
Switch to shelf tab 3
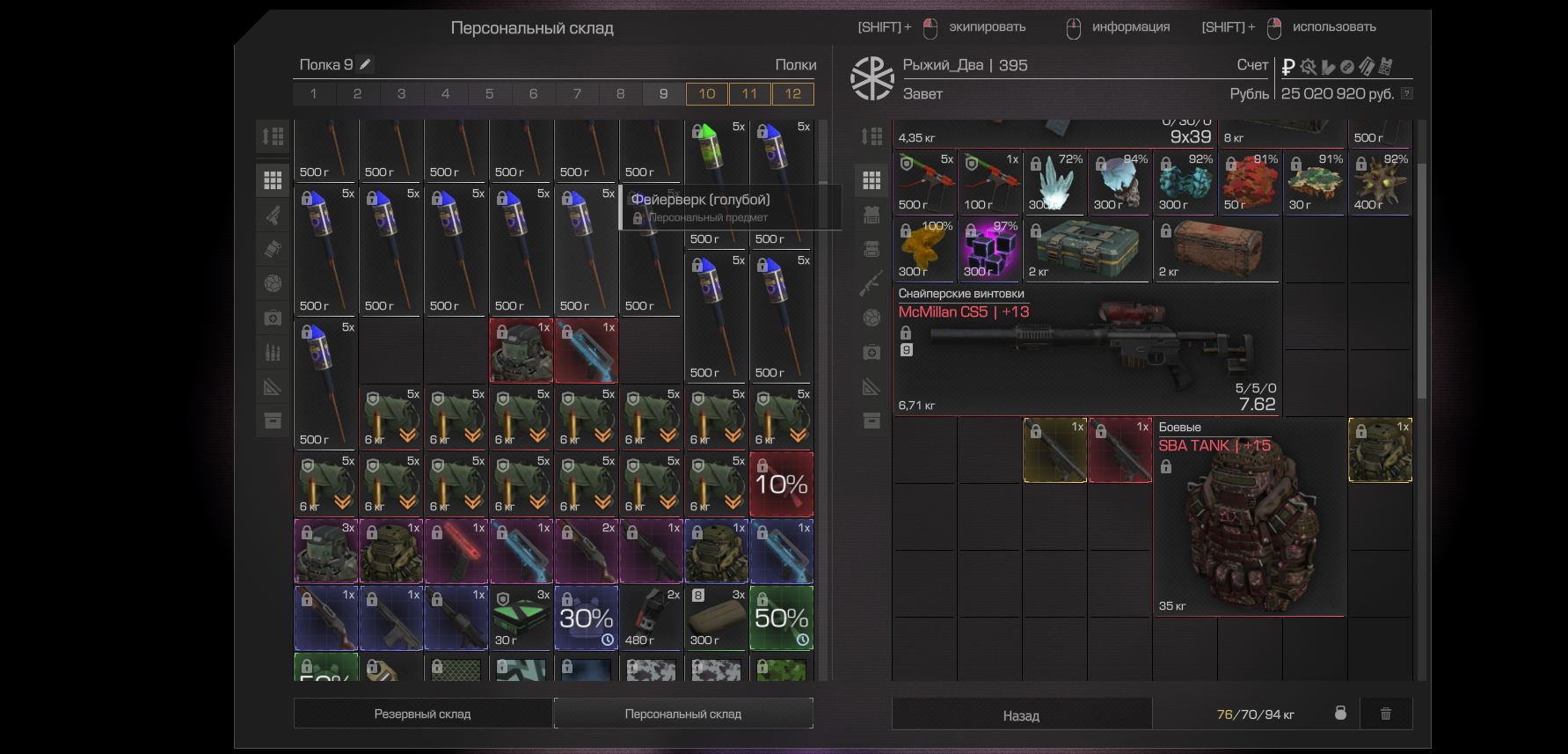click(x=401, y=93)
